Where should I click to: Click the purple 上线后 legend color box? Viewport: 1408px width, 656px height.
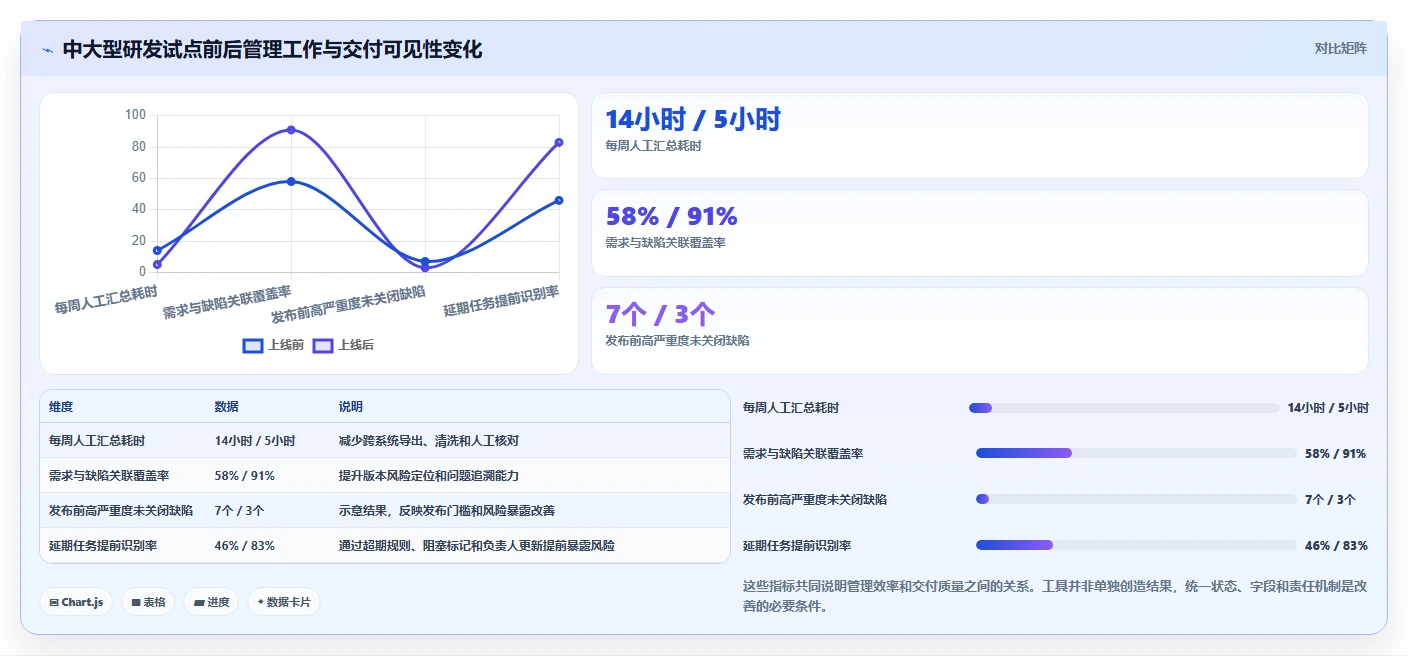tap(323, 345)
